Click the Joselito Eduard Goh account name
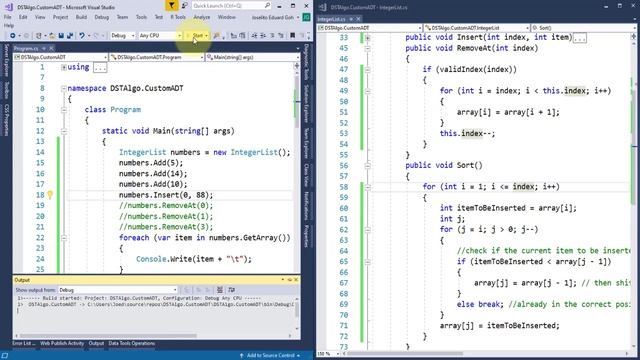This screenshot has width=640, height=360. (x=273, y=17)
